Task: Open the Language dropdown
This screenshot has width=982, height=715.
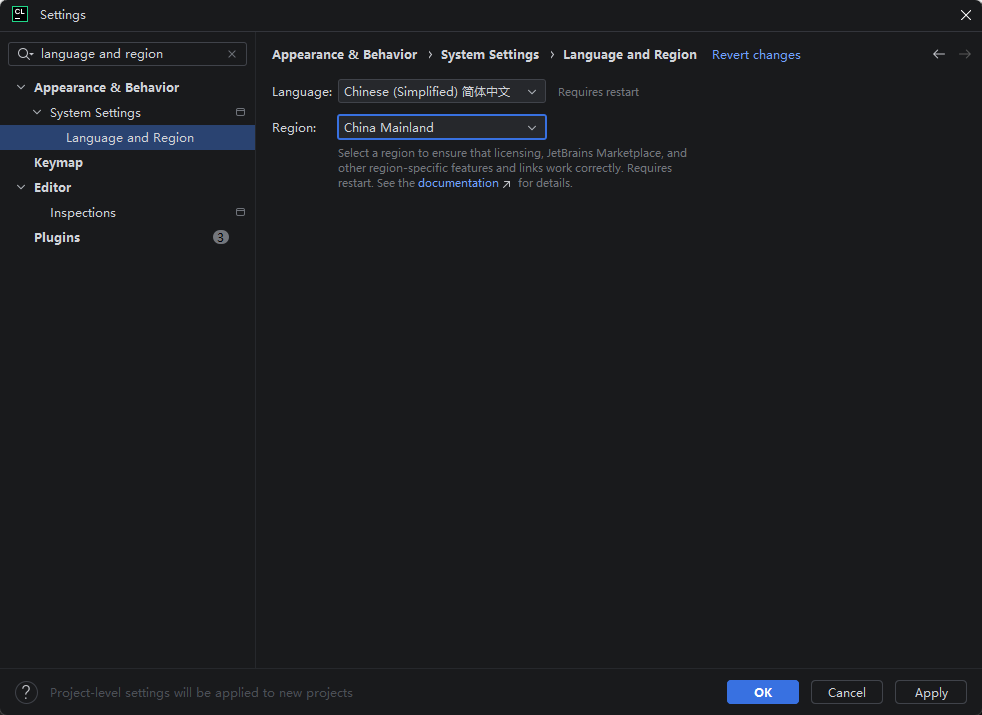Action: coord(442,91)
